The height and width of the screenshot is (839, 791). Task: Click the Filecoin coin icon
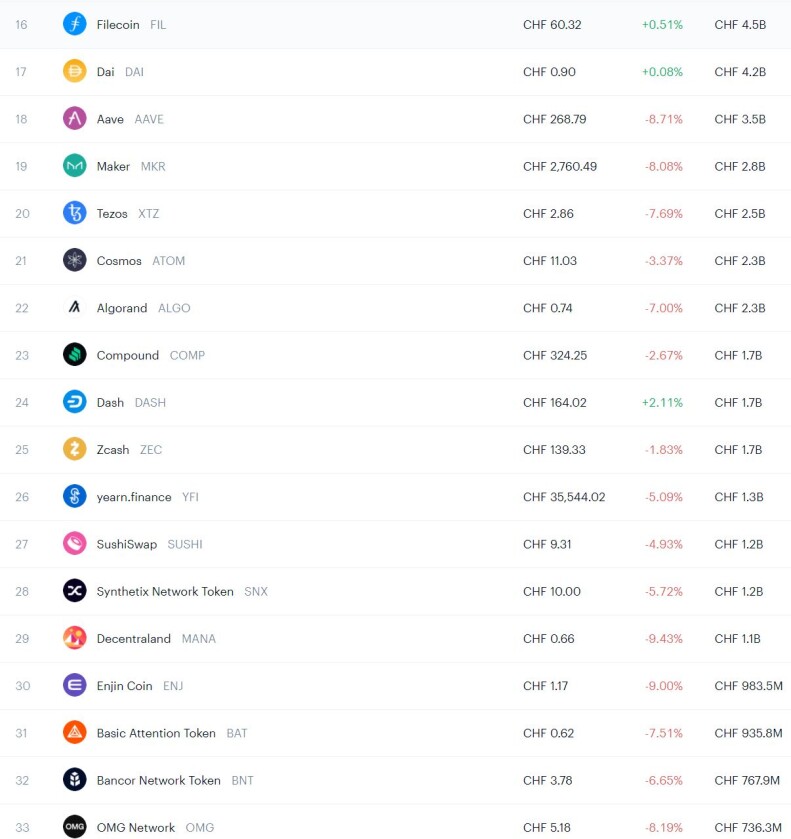pos(74,24)
